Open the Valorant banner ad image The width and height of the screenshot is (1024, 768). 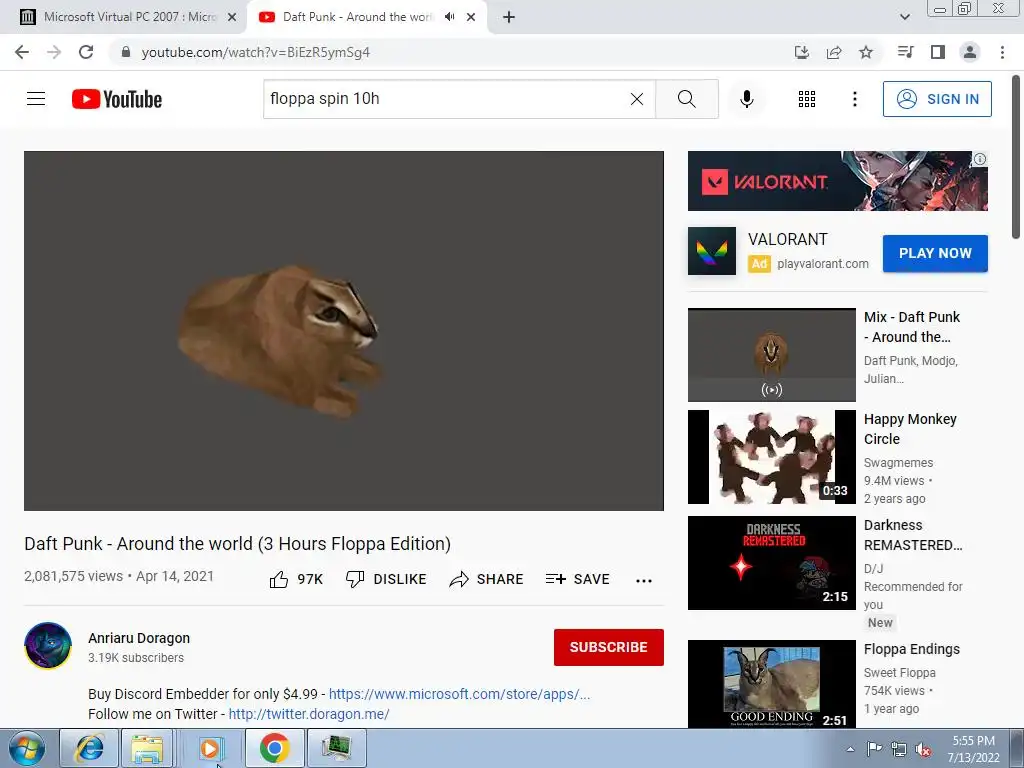837,181
